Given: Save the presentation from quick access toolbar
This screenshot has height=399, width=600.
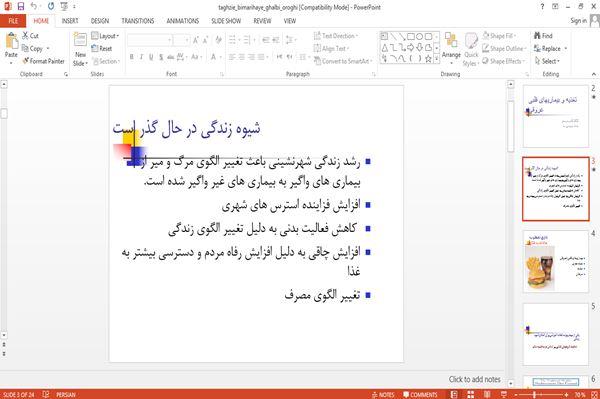Looking at the screenshot, I should (21, 7).
